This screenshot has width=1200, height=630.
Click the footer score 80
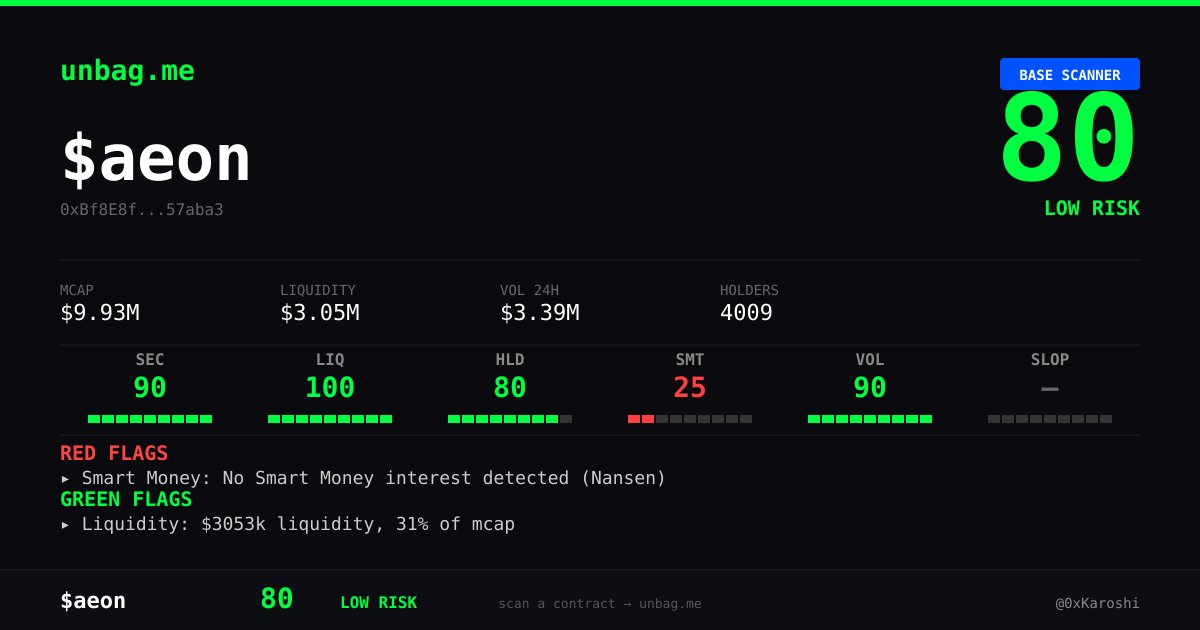tap(277, 599)
